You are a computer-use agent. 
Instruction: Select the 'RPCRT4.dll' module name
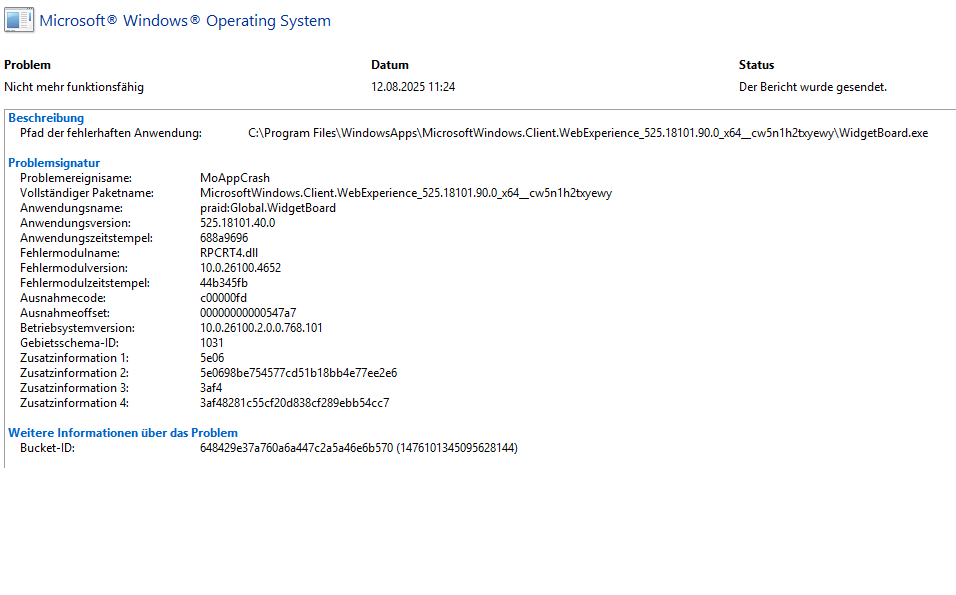[229, 253]
